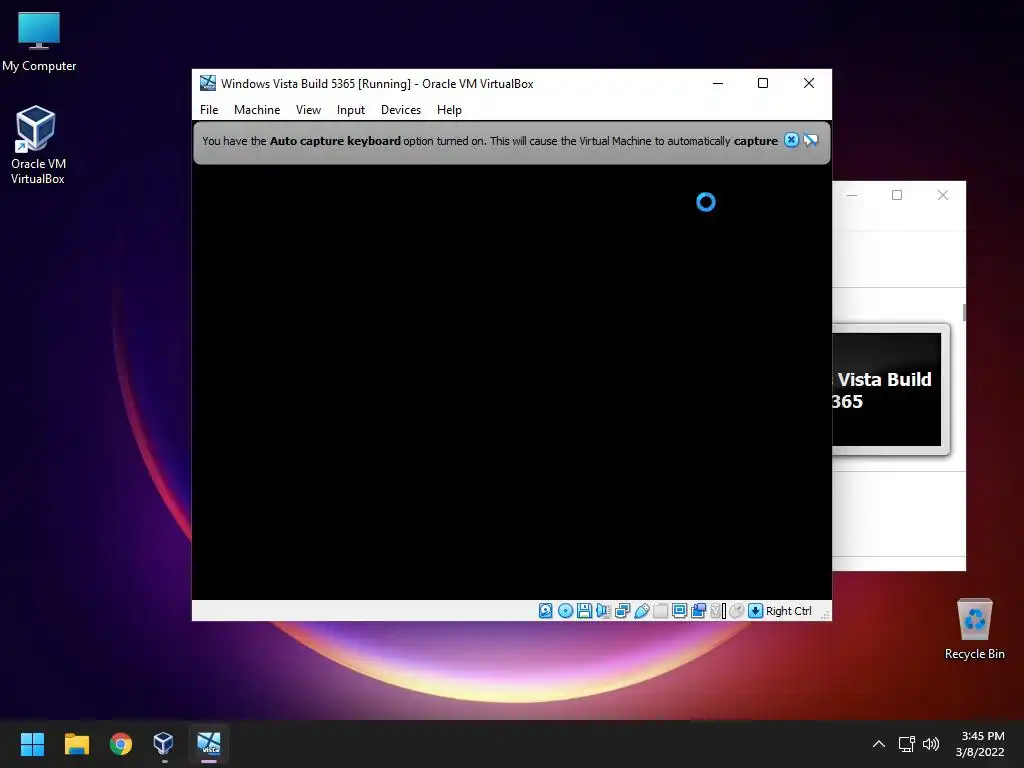Click the Right Ctrl host key label
This screenshot has height=768, width=1024.
coord(789,611)
